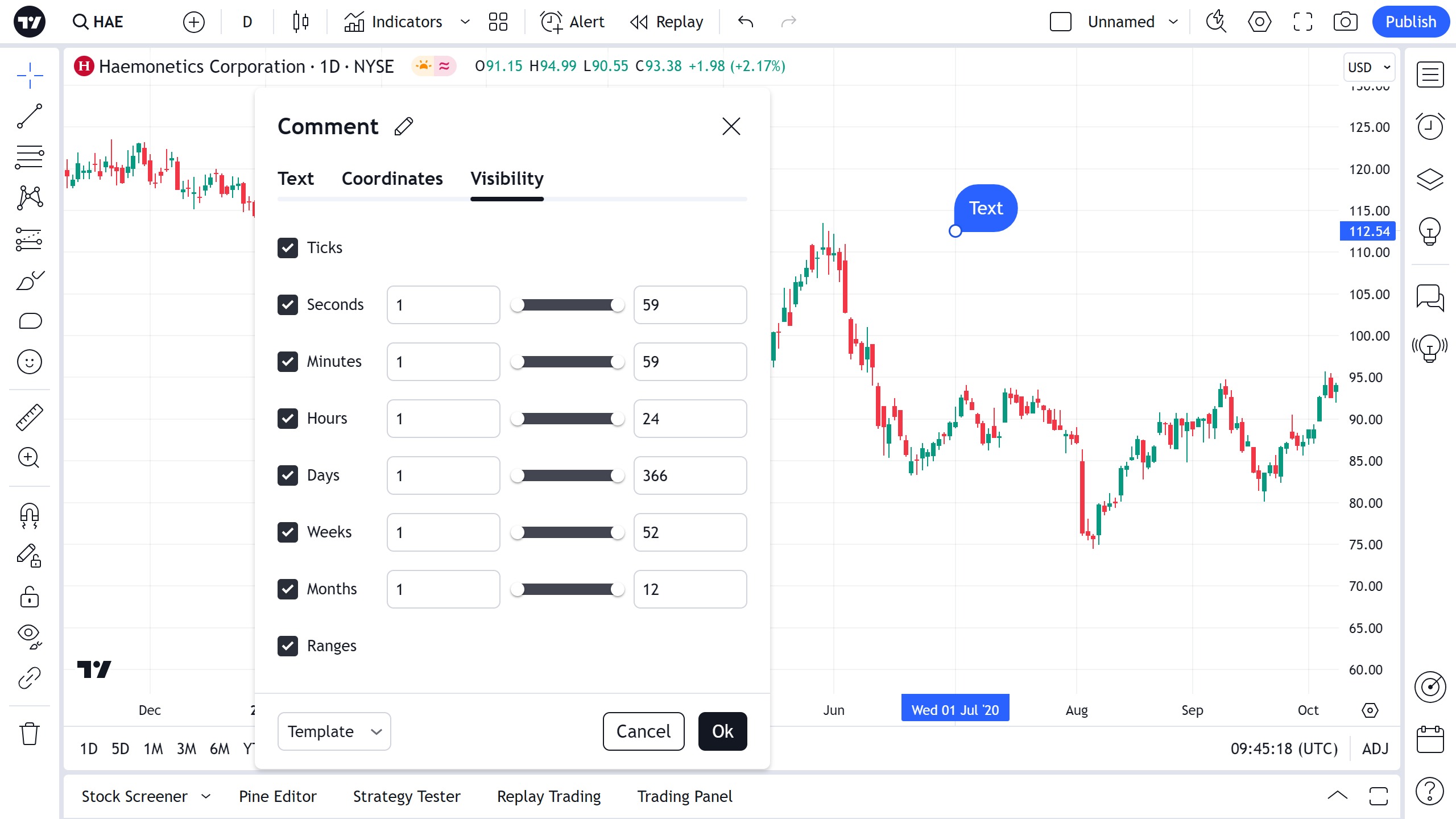This screenshot has width=1456, height=819.
Task: Enable the magnet snapping mode
Action: pos(30,515)
